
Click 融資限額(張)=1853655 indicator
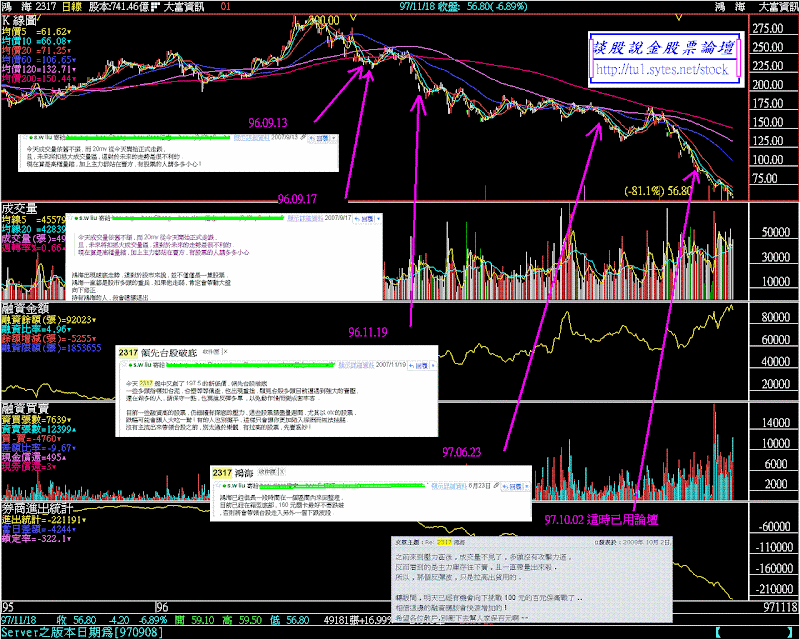[x=52, y=348]
